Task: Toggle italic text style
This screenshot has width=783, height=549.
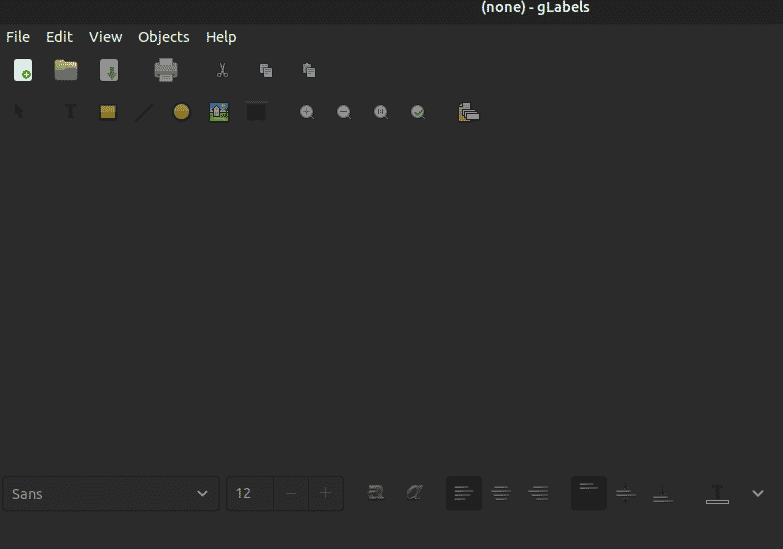Action: click(x=414, y=493)
